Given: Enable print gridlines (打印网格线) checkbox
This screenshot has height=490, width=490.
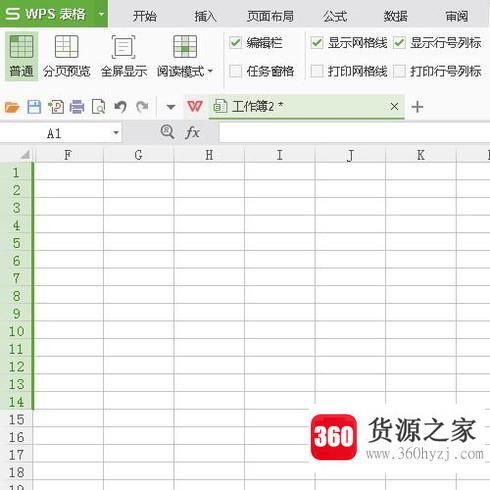Looking at the screenshot, I should tap(317, 71).
